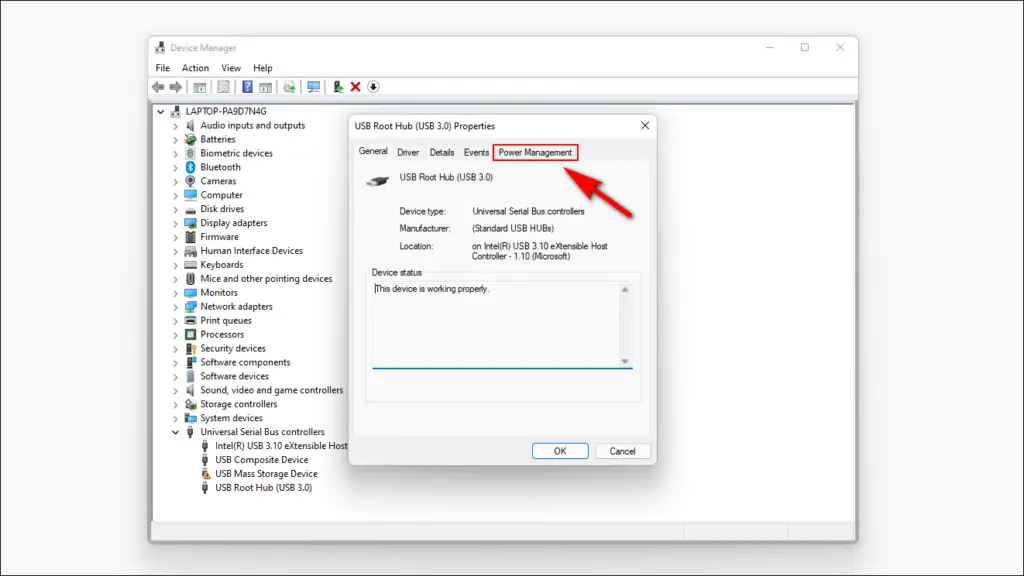This screenshot has width=1024, height=576.
Task: Click the Cameras category icon
Action: tap(190, 181)
